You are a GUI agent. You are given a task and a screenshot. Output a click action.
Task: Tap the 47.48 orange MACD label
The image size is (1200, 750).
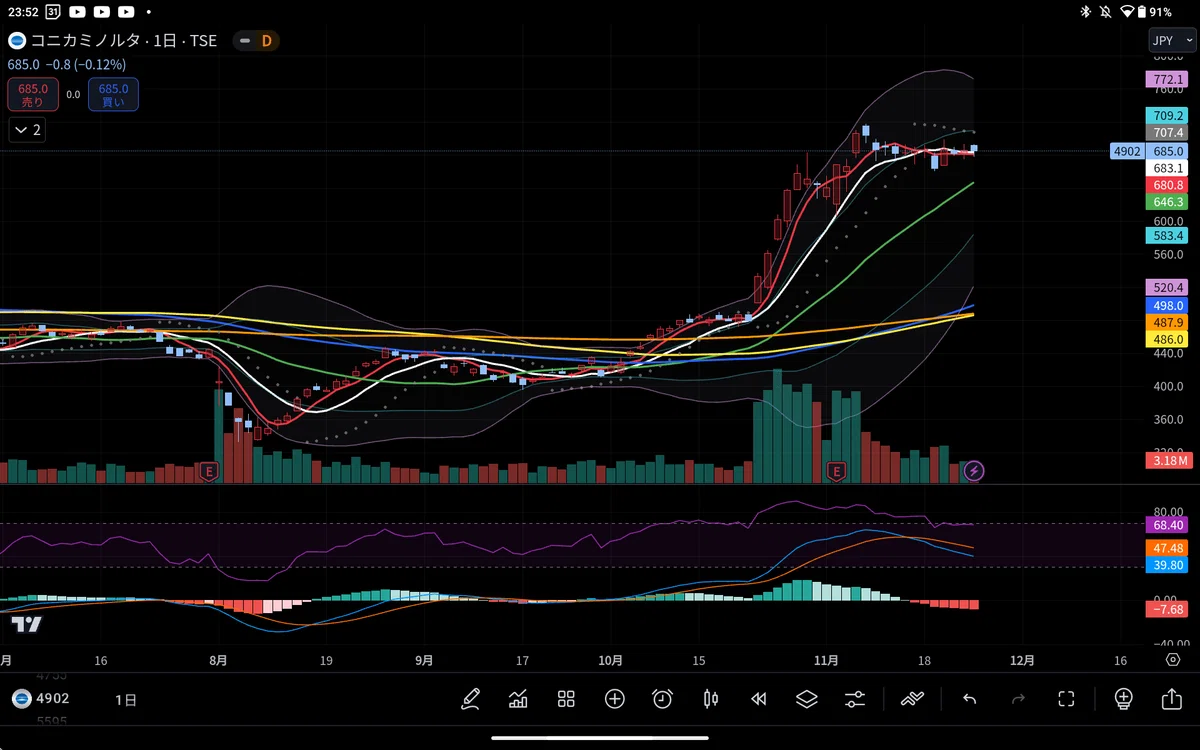[x=1168, y=548]
